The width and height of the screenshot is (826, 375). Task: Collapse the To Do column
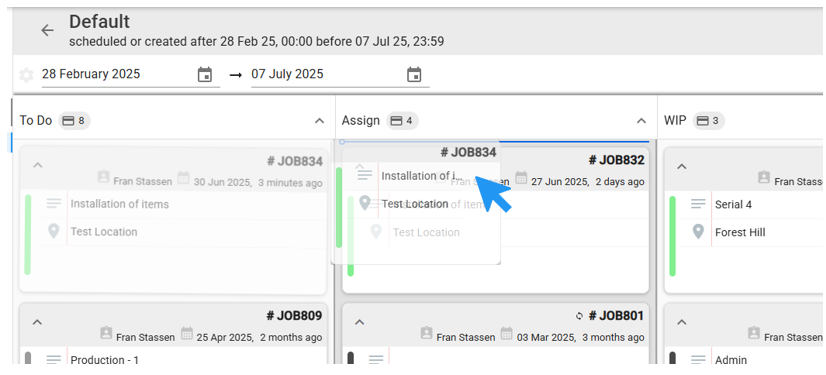coord(319,121)
